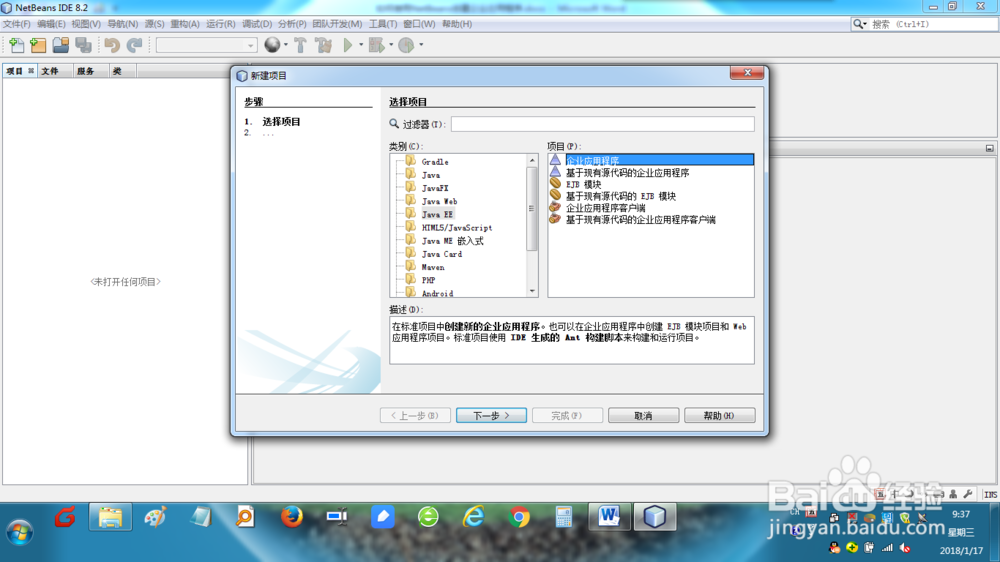Open Internet Explorer from the taskbar

point(473,517)
